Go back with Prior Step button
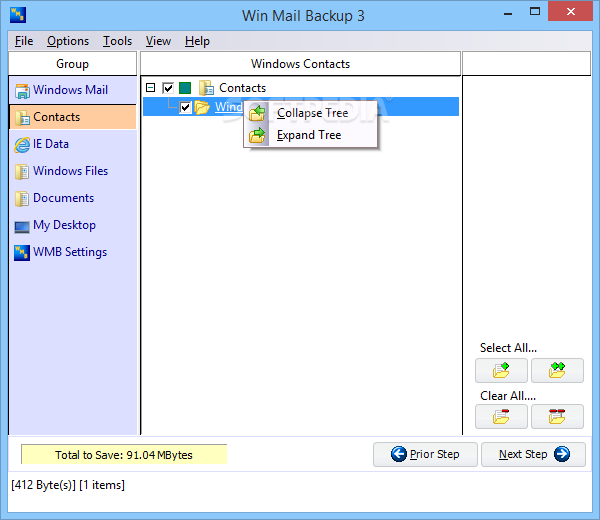Image resolution: width=600 pixels, height=520 pixels. click(425, 454)
